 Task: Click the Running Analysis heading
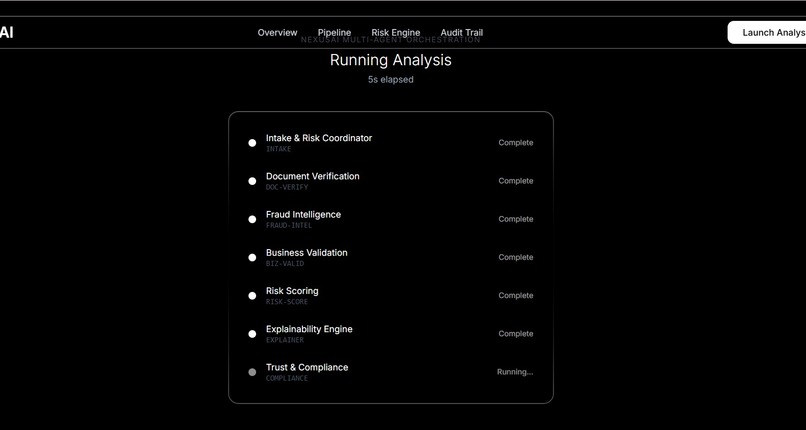pos(391,60)
